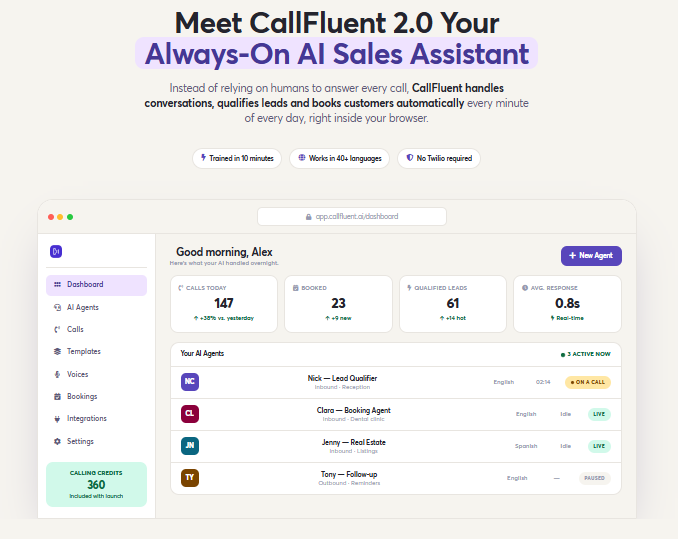Click the Bookings calendar icon
Screen dimensions: 678x539
(57, 396)
